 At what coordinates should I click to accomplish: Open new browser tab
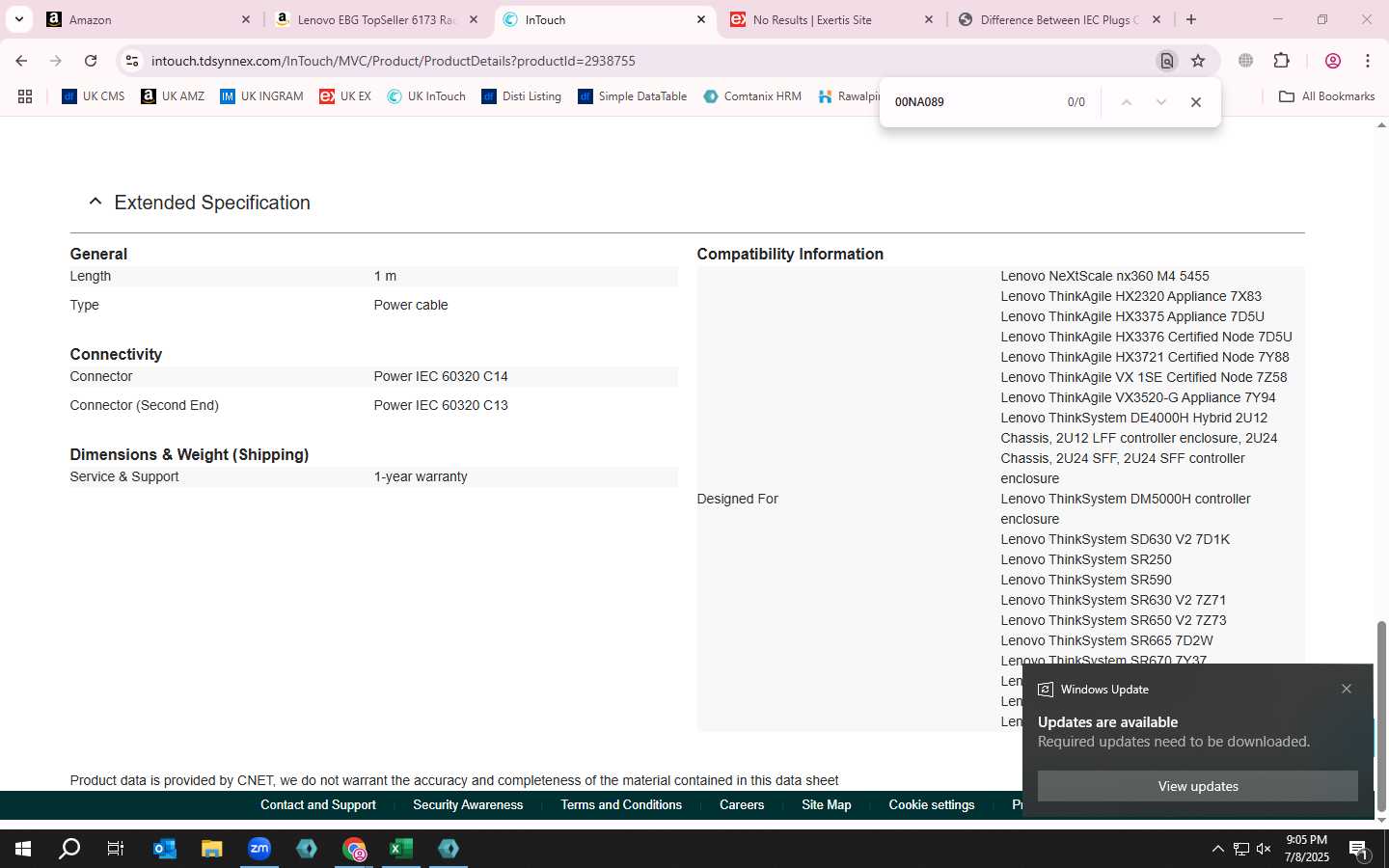click(x=1191, y=19)
